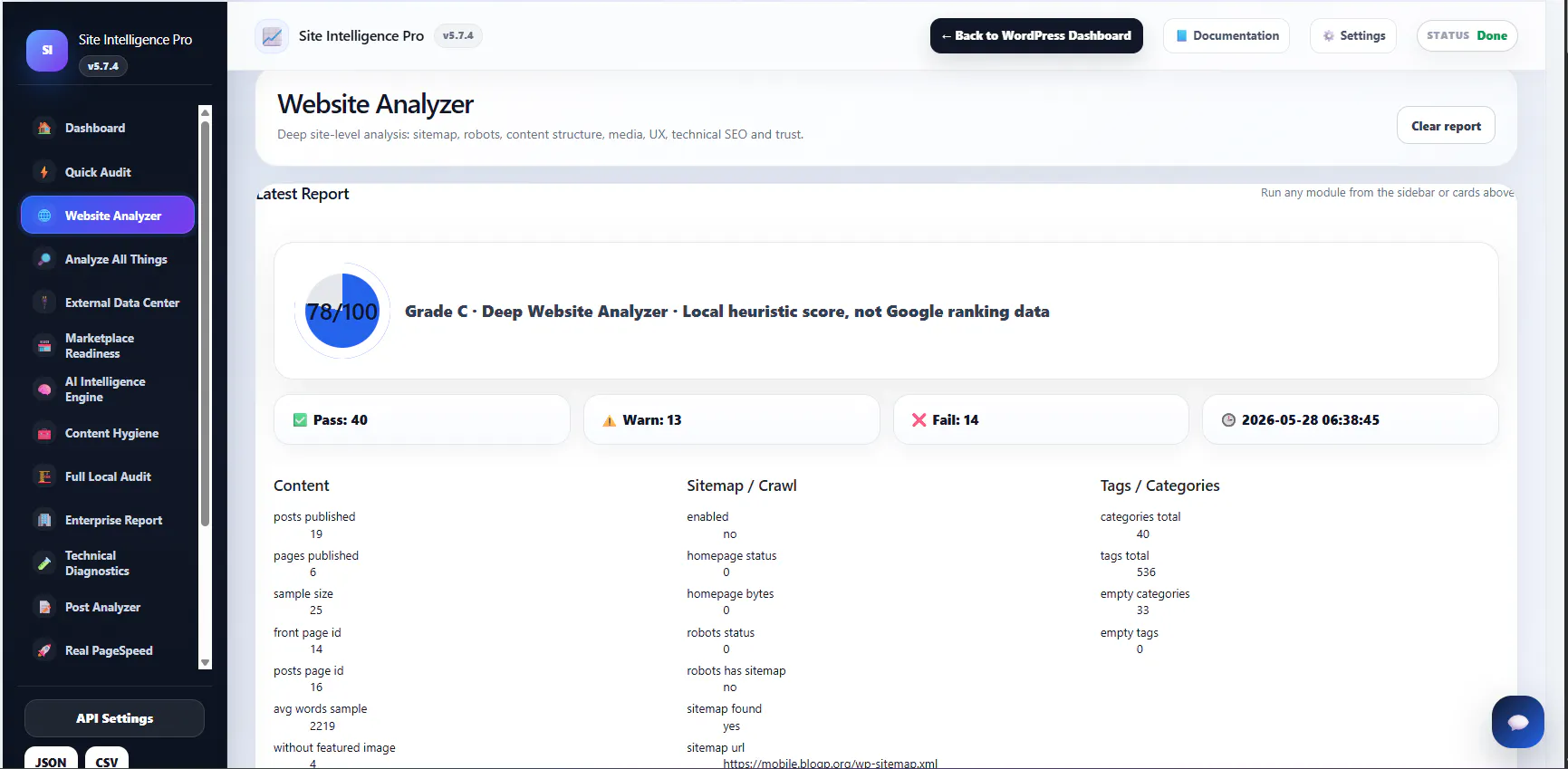The image size is (1568, 769).
Task: Click the sidebar scrollbar up arrow
Action: point(205,112)
